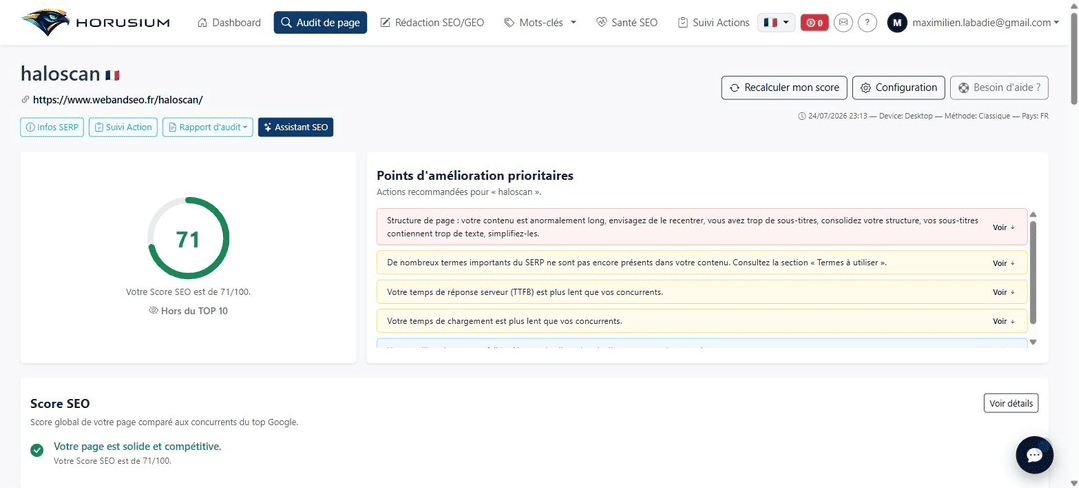Click the priority list scroll down arrow
1079x488 pixels.
(1032, 342)
